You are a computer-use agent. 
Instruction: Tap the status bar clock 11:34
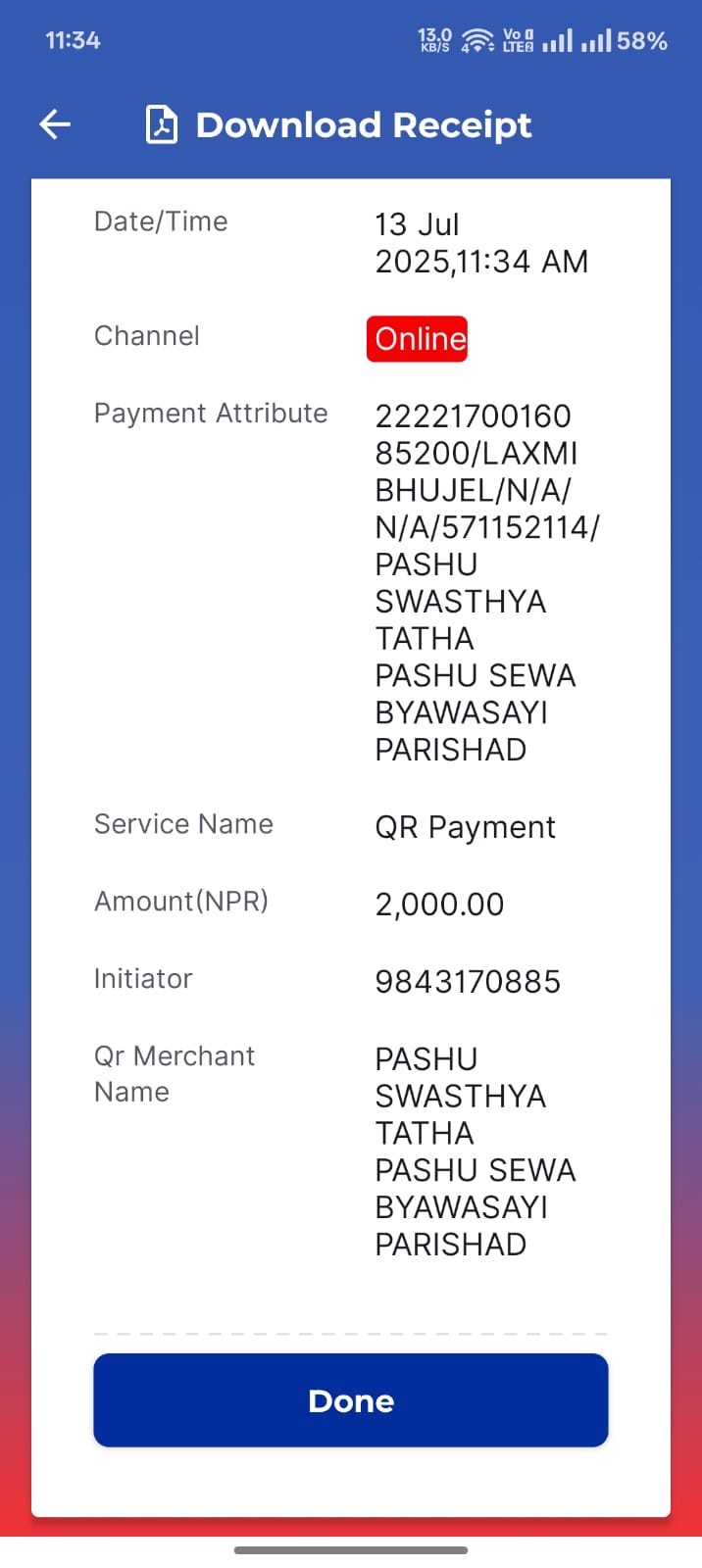pyautogui.click(x=73, y=40)
